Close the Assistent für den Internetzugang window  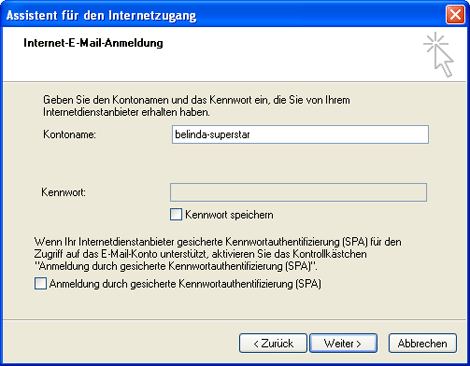point(455,15)
